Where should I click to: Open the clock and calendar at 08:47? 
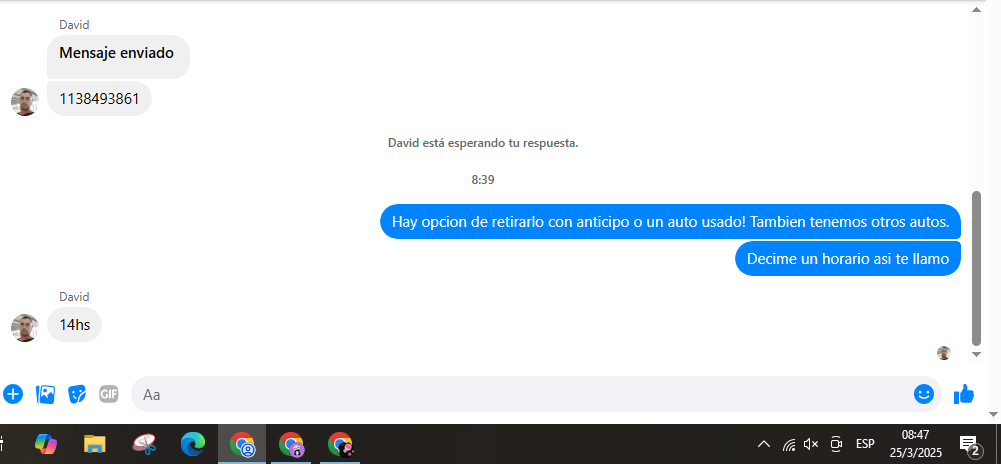(x=916, y=444)
